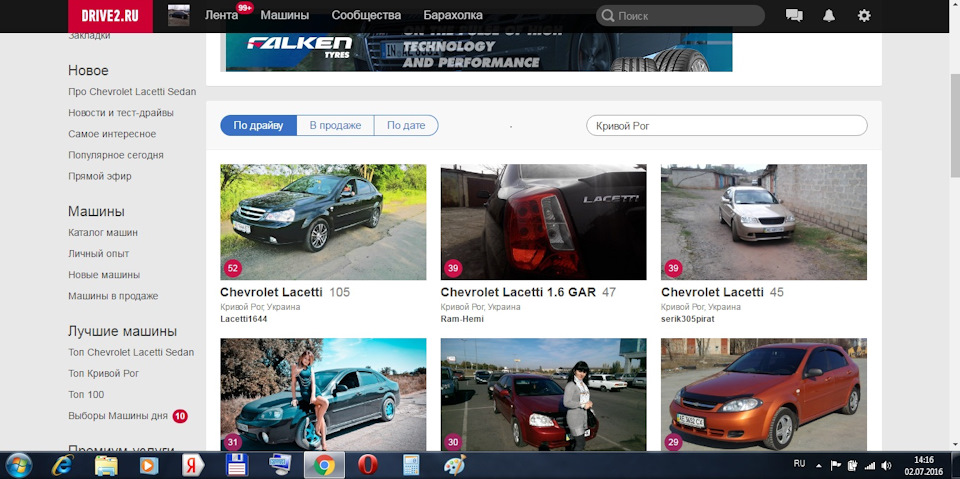
Task: Open the Chevrolet Lacetti 1.6 GAR title
Action: 518,292
